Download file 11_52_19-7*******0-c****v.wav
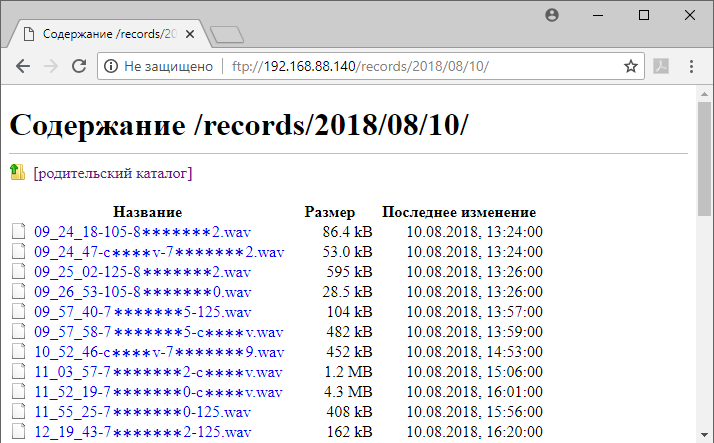 click(x=158, y=392)
